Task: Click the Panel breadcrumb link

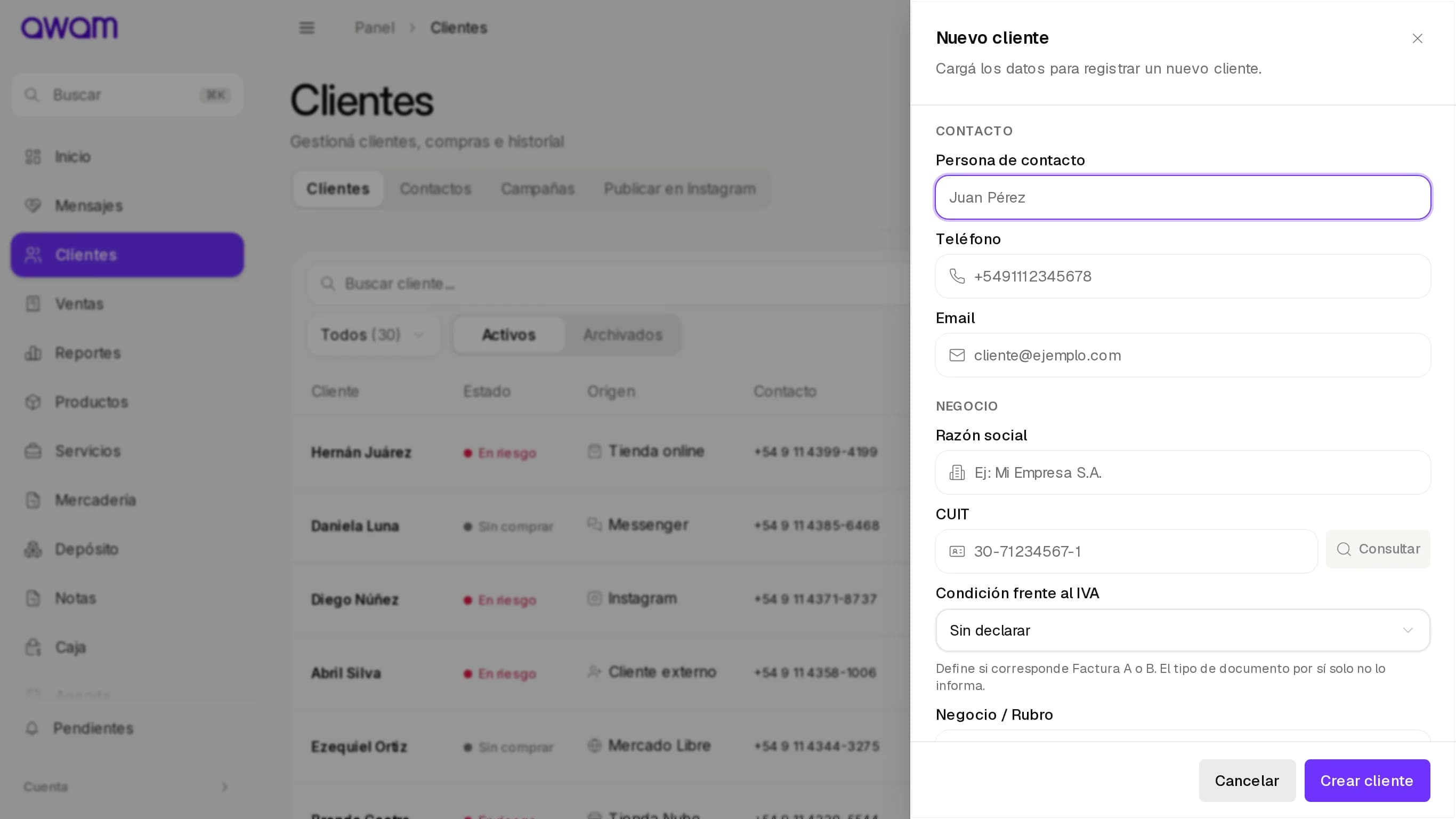Action: (374, 28)
